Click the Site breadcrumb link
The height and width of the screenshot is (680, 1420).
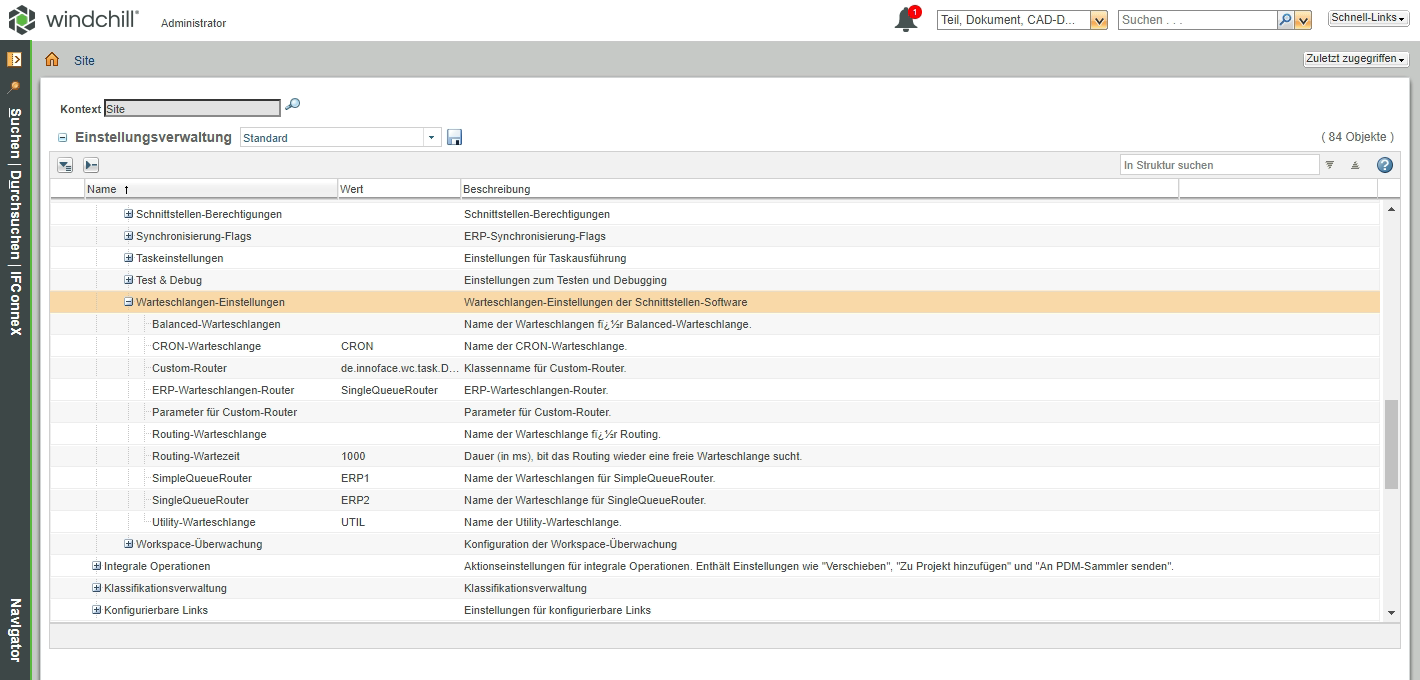84,61
